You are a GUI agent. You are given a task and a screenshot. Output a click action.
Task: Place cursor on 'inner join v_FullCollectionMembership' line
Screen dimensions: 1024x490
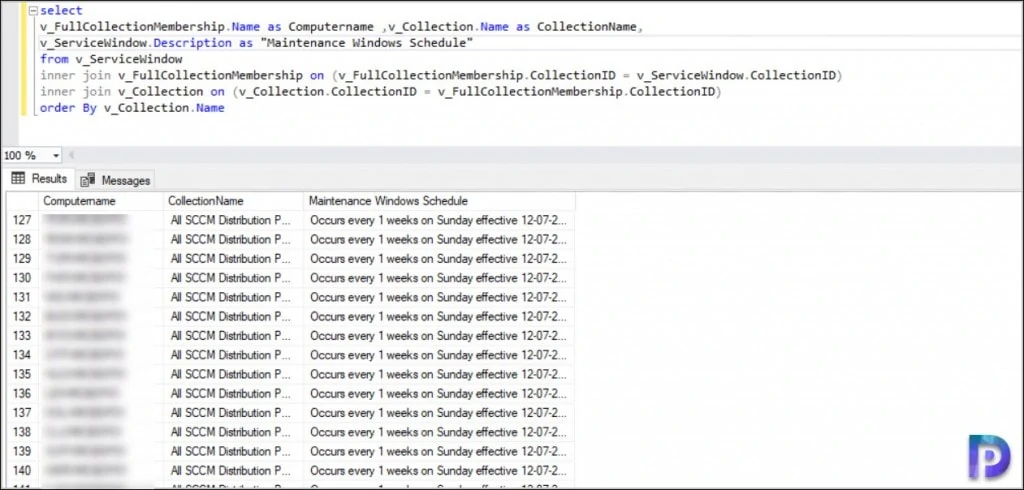(441, 76)
